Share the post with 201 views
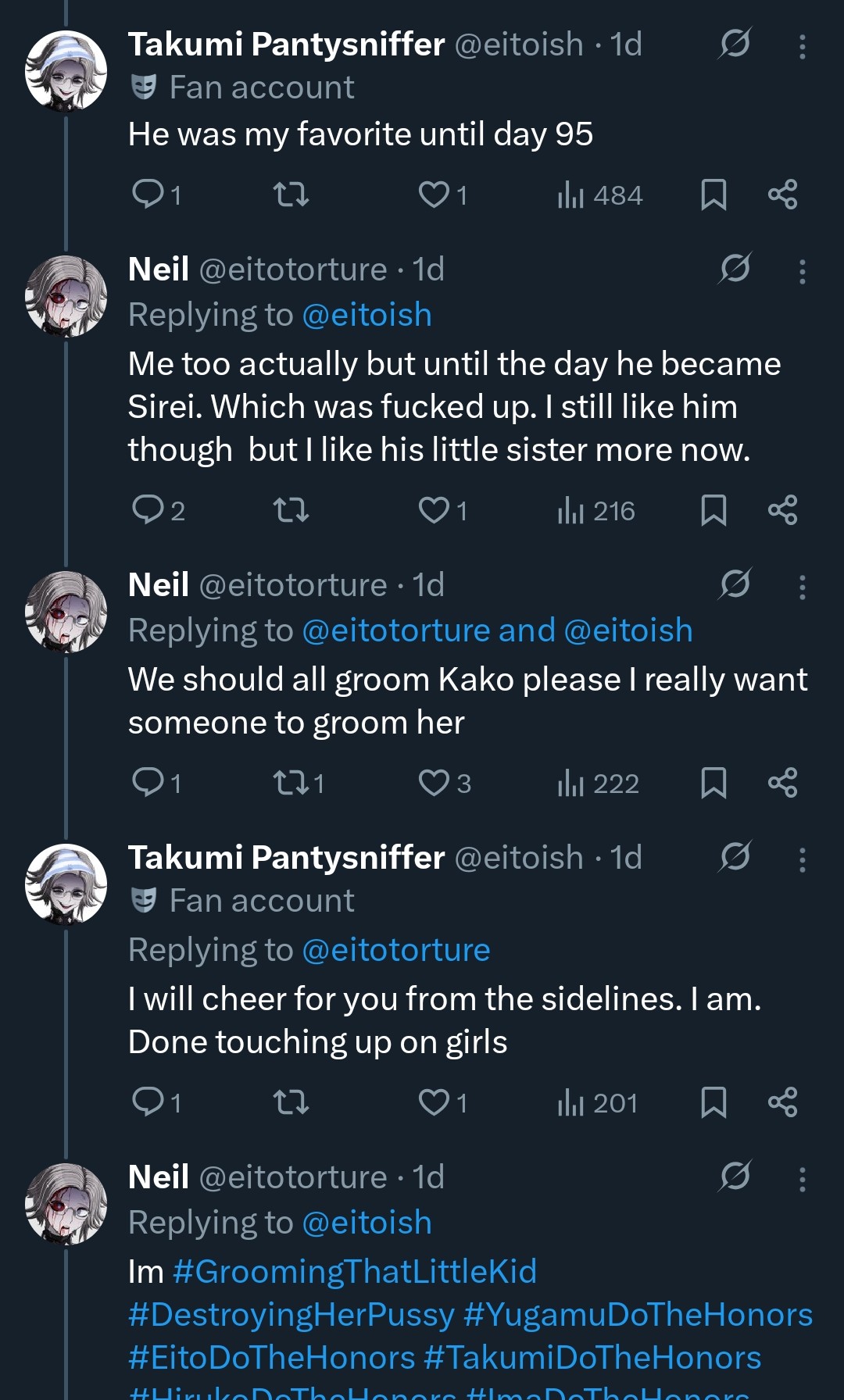This screenshot has width=844, height=1400. coord(782,1102)
